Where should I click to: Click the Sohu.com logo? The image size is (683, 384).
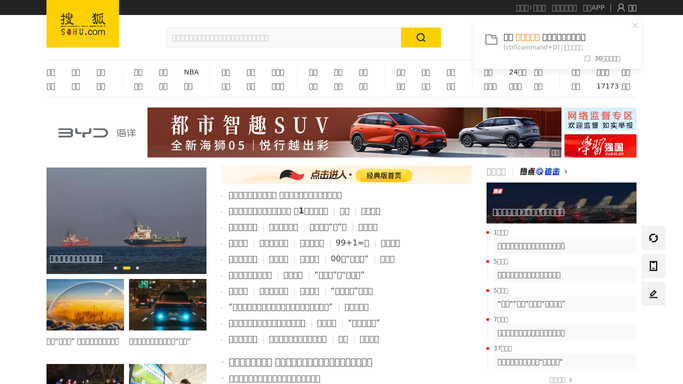(82, 24)
